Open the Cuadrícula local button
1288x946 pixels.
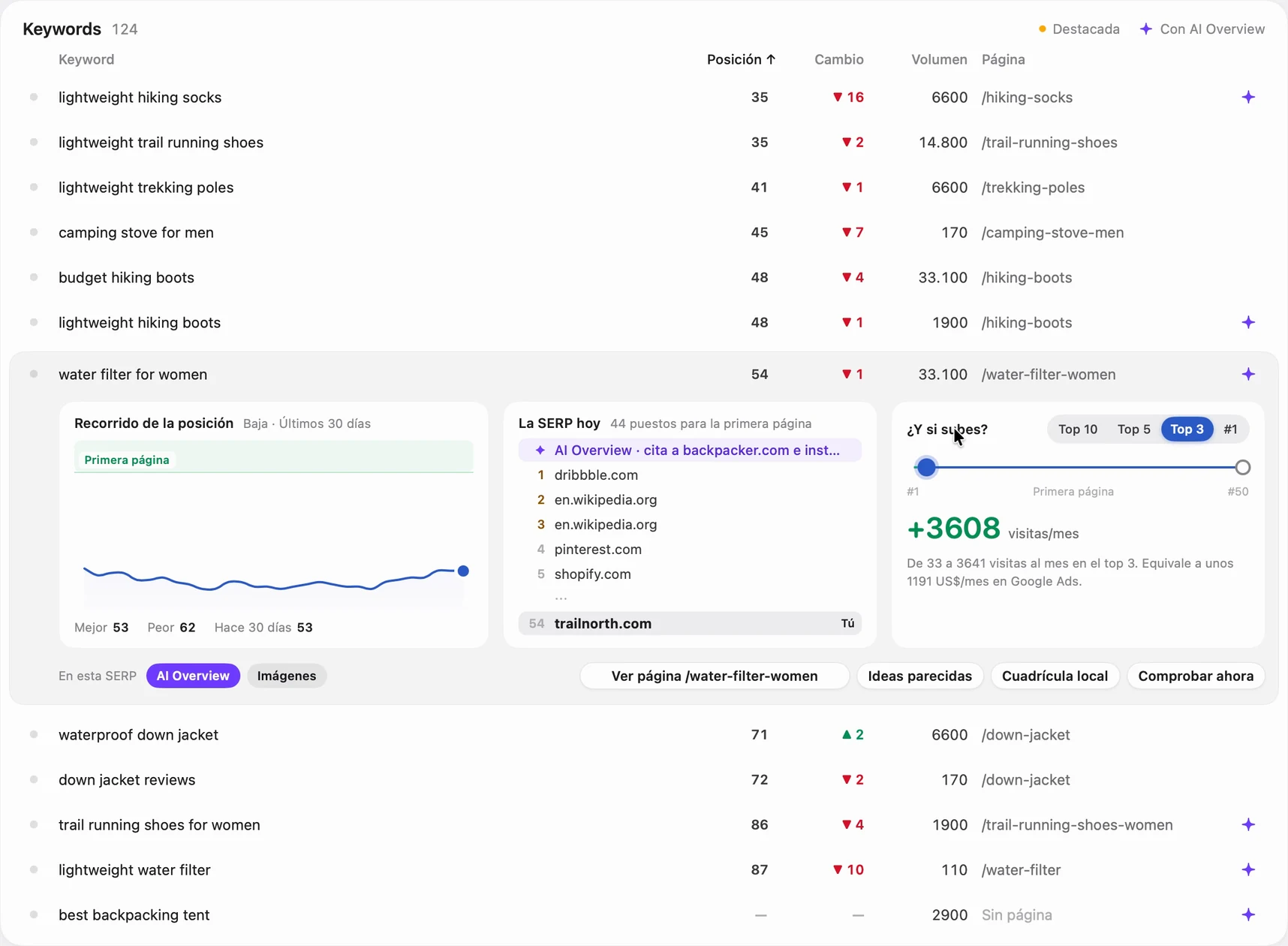(x=1055, y=676)
